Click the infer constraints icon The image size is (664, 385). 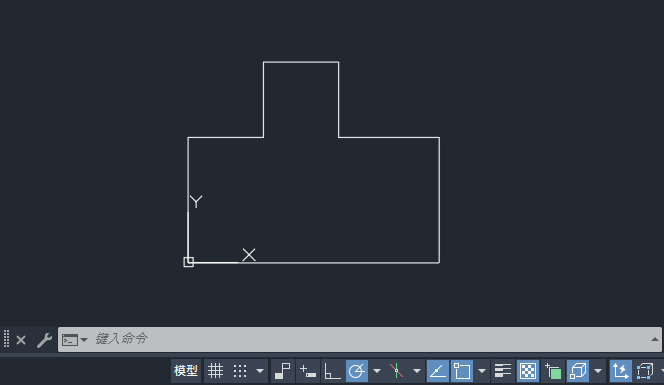282,371
